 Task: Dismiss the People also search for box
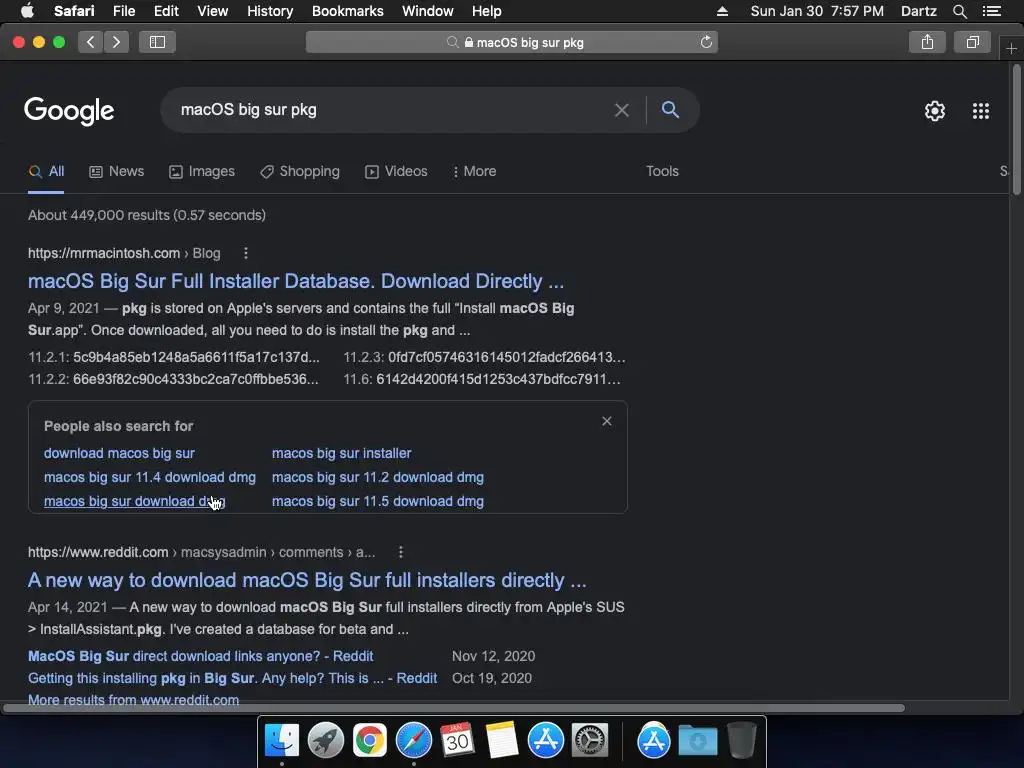click(607, 421)
